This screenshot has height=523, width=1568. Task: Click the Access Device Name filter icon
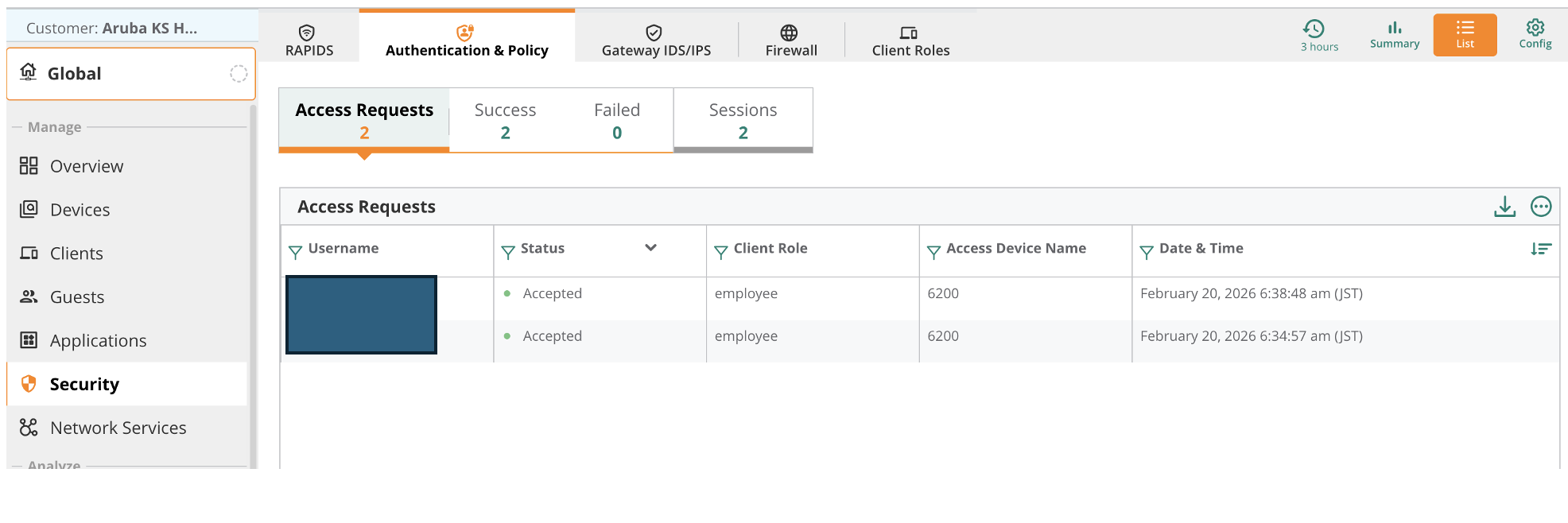pos(933,252)
